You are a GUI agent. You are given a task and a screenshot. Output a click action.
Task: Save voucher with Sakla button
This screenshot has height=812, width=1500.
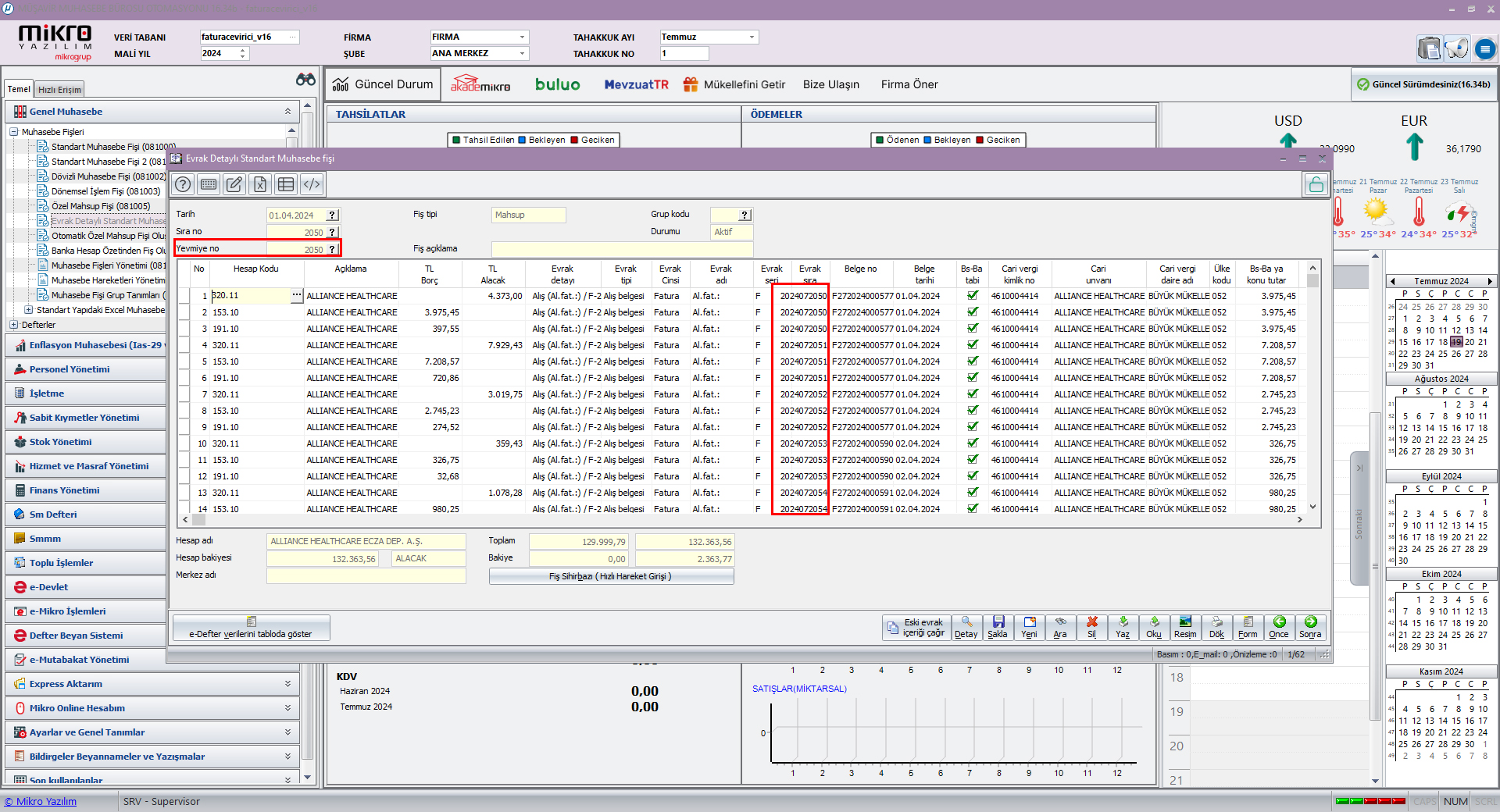coord(998,627)
